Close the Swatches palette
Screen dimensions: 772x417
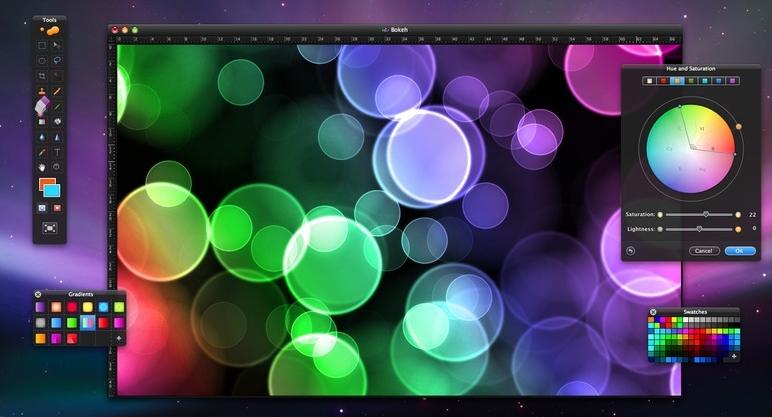tap(653, 312)
